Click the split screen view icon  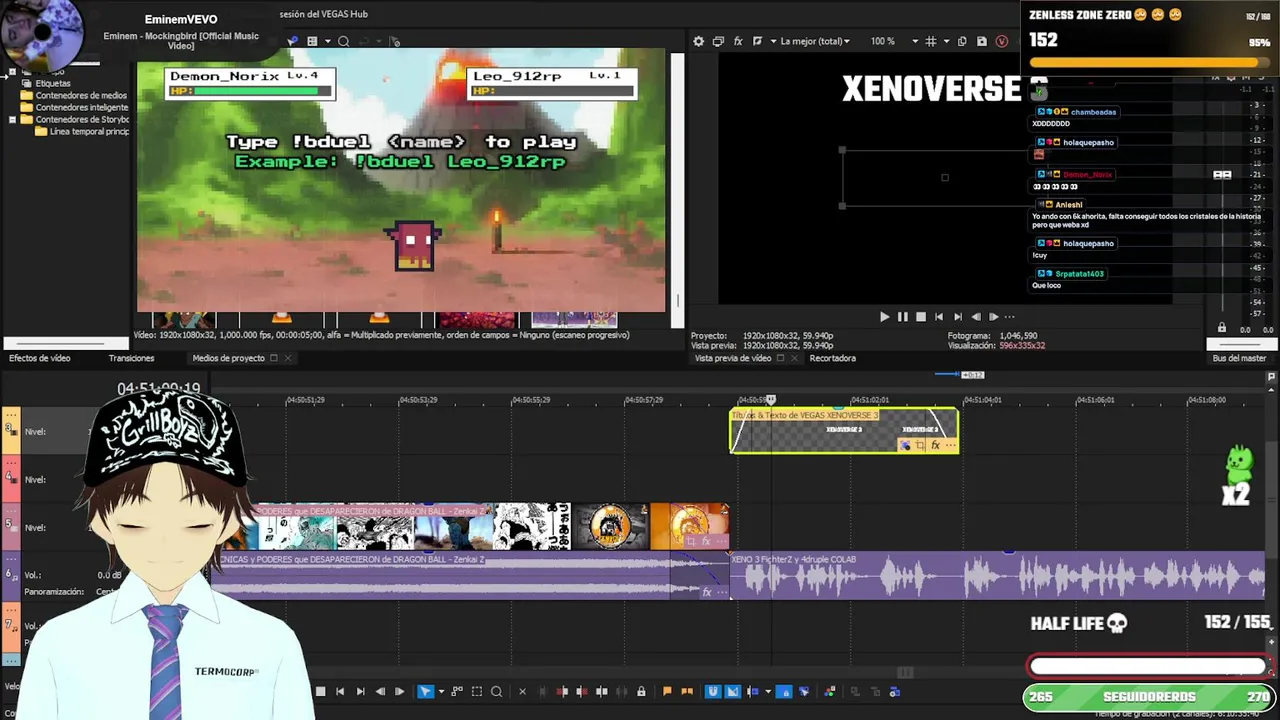click(757, 41)
